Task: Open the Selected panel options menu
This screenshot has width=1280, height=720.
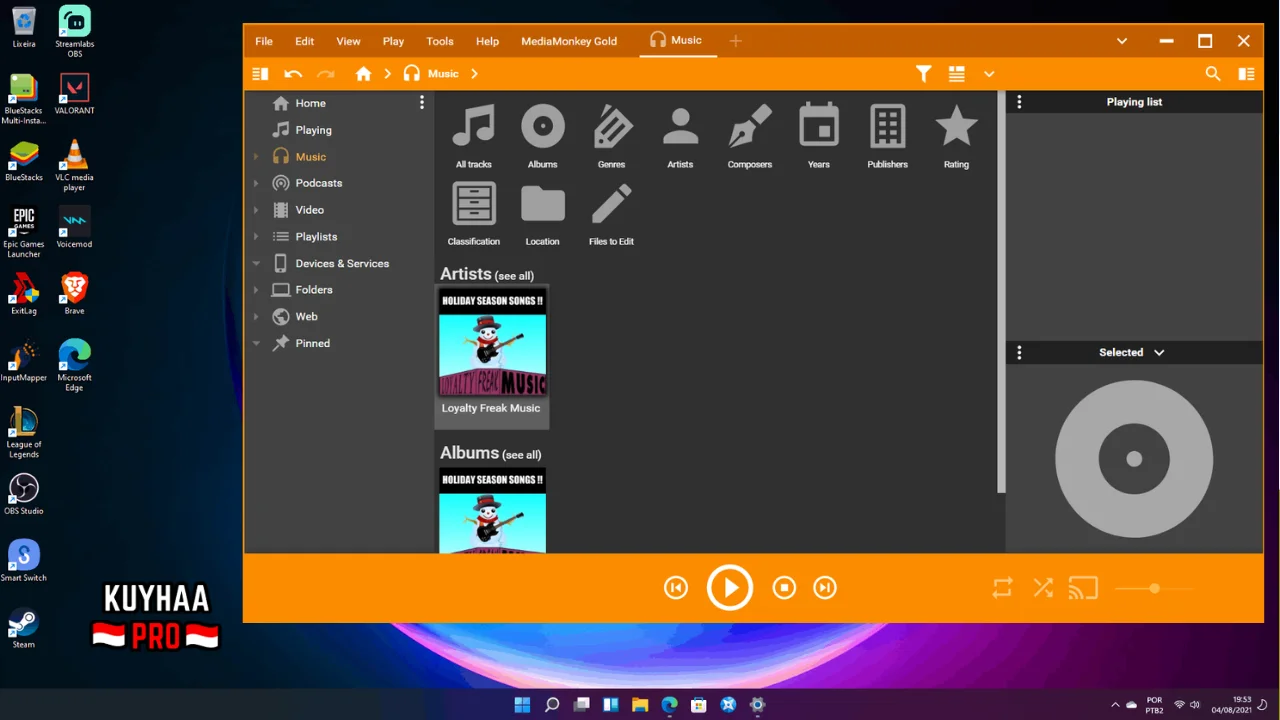Action: coord(1019,352)
